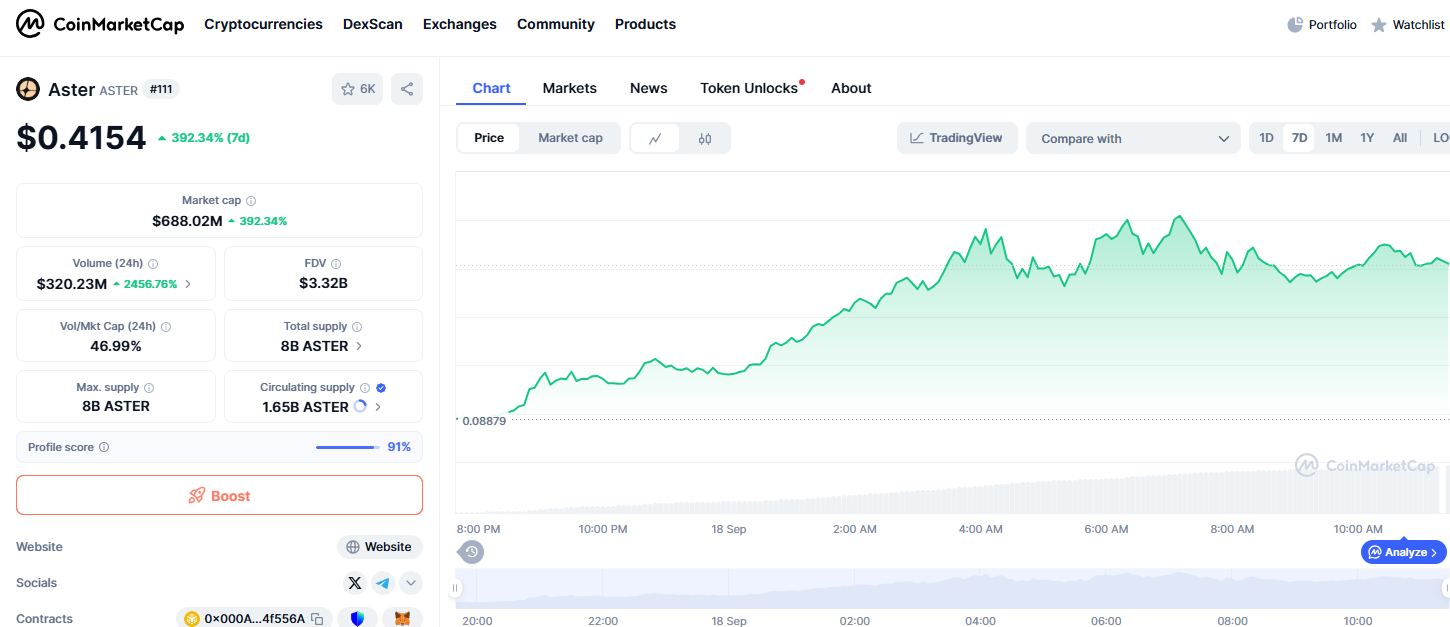Viewport: 1450px width, 627px height.
Task: Open the Exchanges menu
Action: tap(460, 24)
